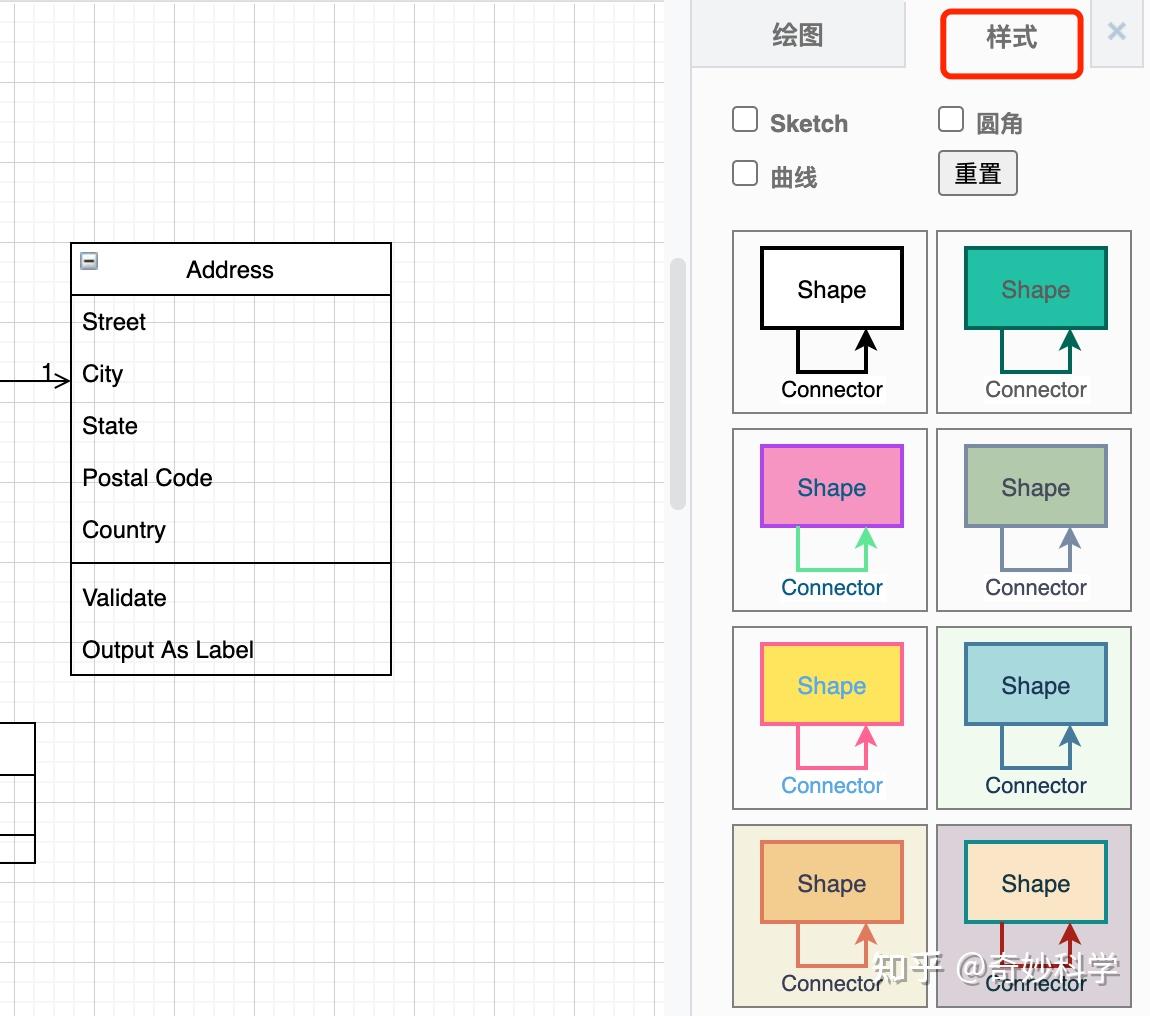Close the format panel with the X
Viewport: 1150px width, 1016px height.
[1116, 31]
